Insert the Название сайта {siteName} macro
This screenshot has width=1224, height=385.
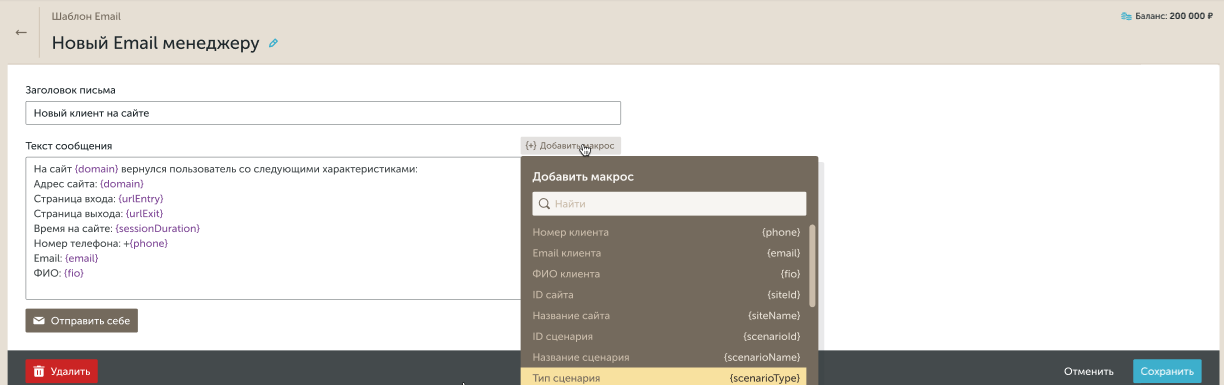(667, 316)
